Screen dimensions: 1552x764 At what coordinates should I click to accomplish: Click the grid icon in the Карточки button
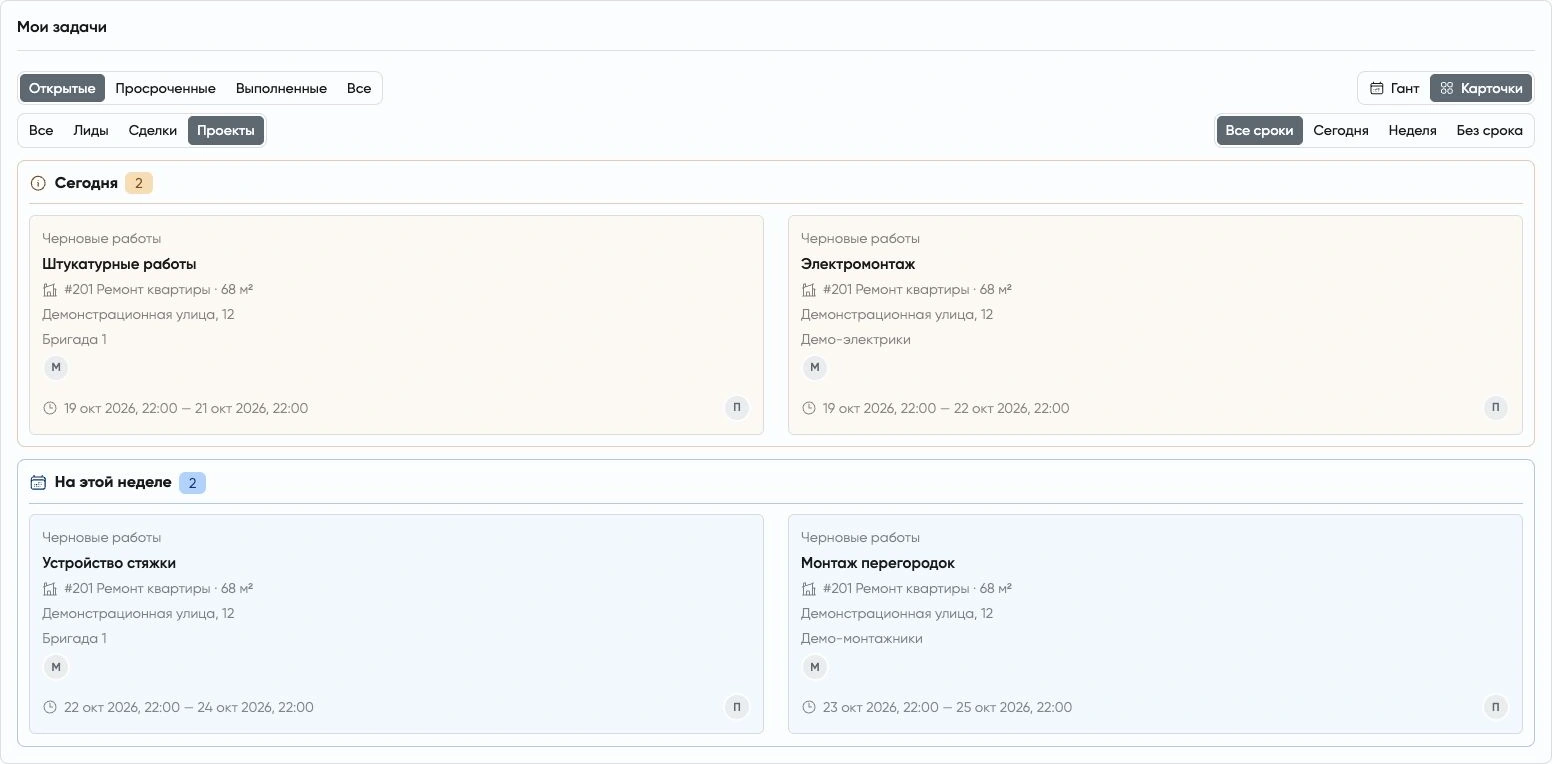click(x=1447, y=88)
